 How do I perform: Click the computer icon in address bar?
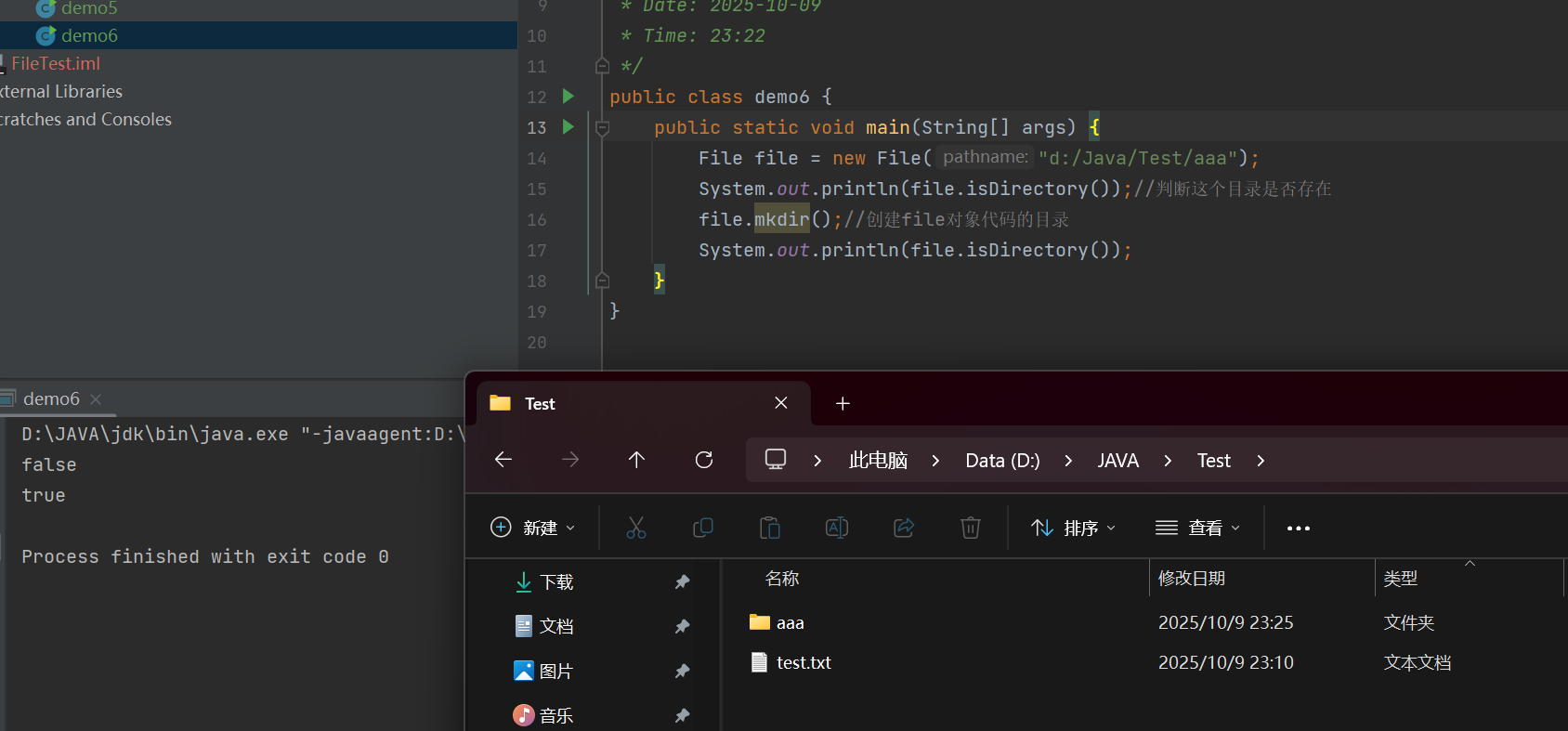click(776, 460)
